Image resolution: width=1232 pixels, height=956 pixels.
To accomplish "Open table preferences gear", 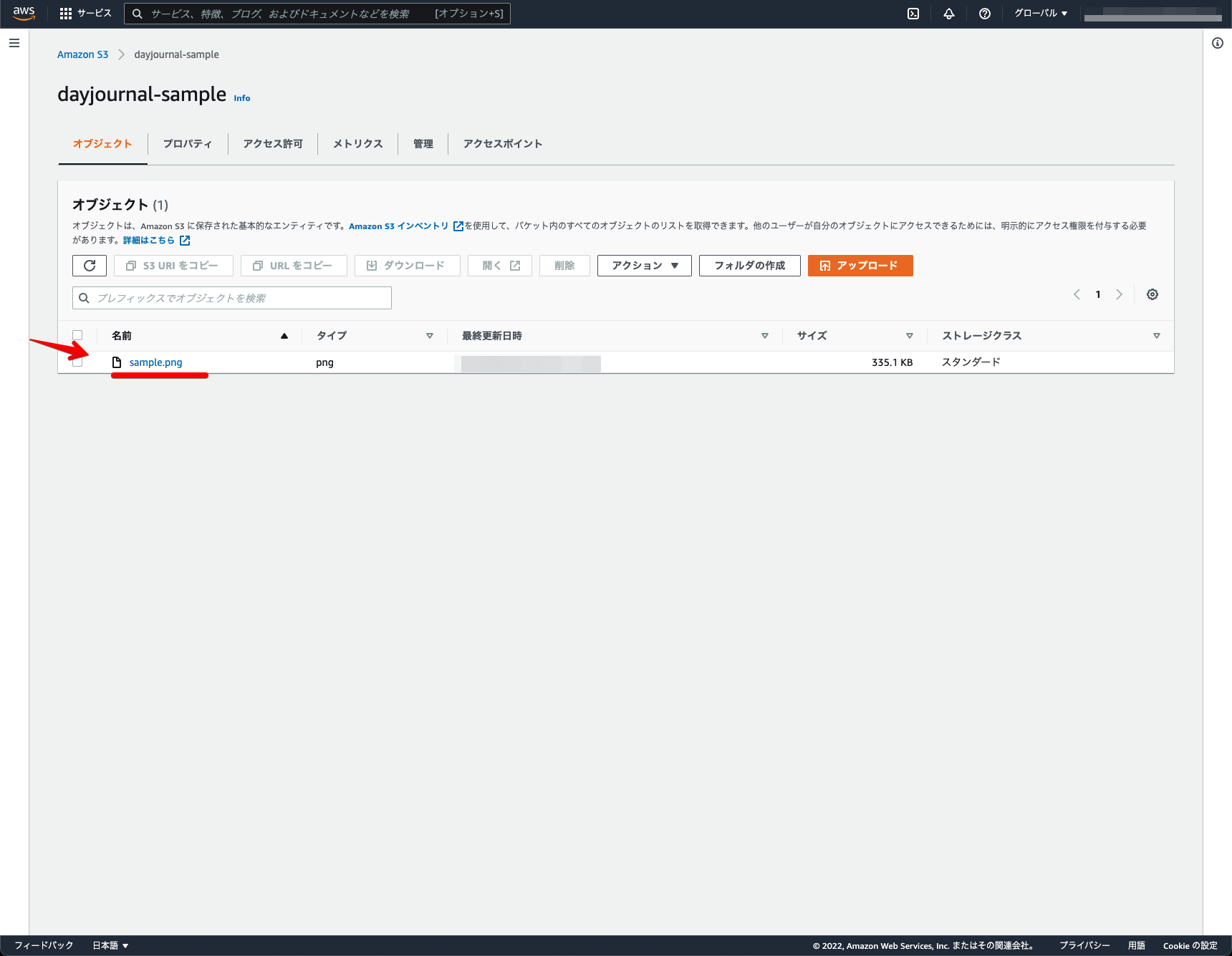I will [1152, 294].
